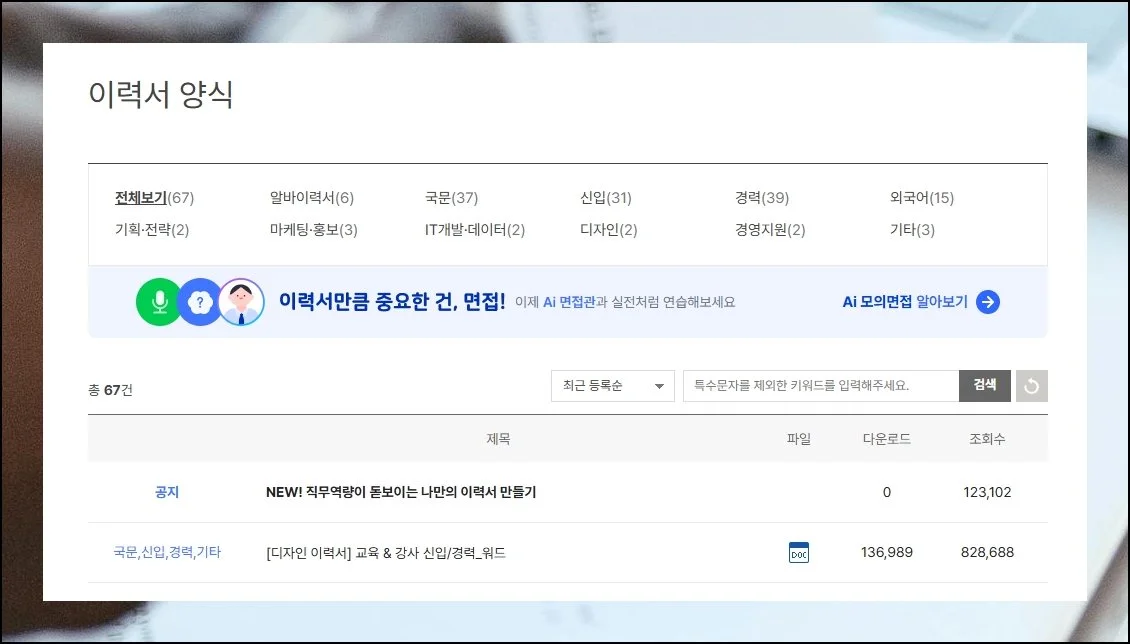Click the keyword search input field

pyautogui.click(x=820, y=386)
